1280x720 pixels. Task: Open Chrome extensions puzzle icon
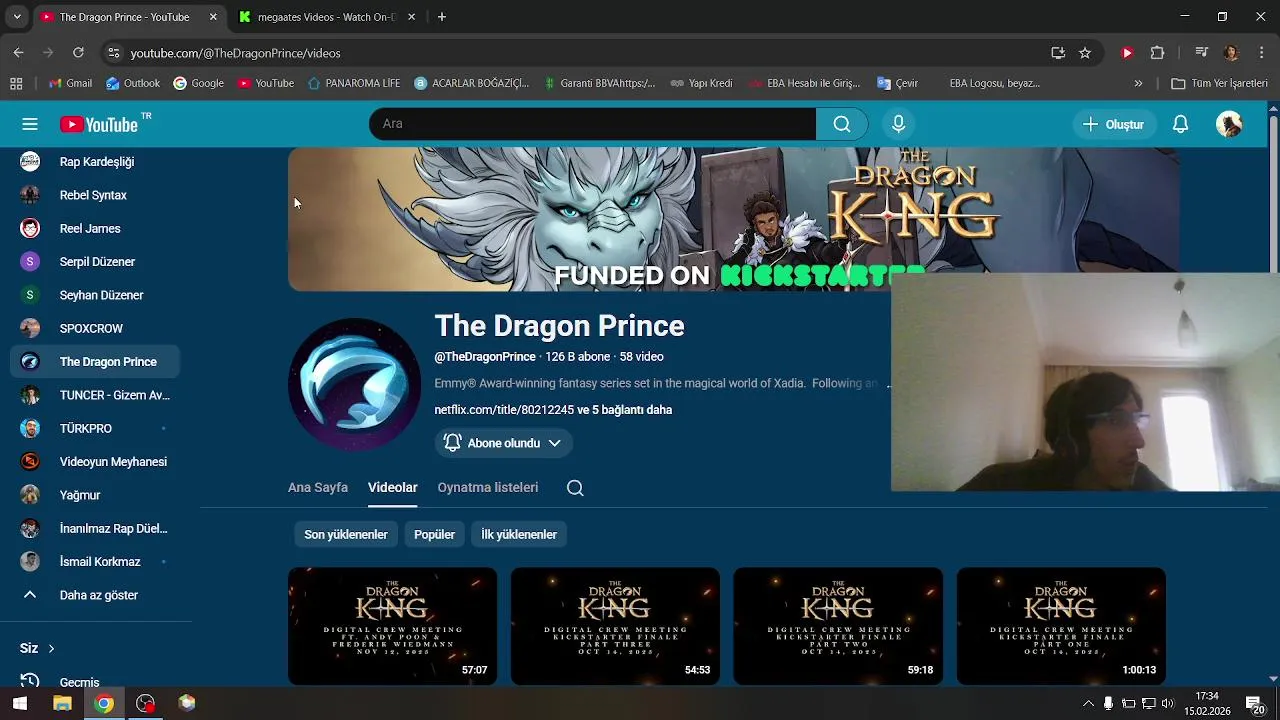(x=1157, y=53)
